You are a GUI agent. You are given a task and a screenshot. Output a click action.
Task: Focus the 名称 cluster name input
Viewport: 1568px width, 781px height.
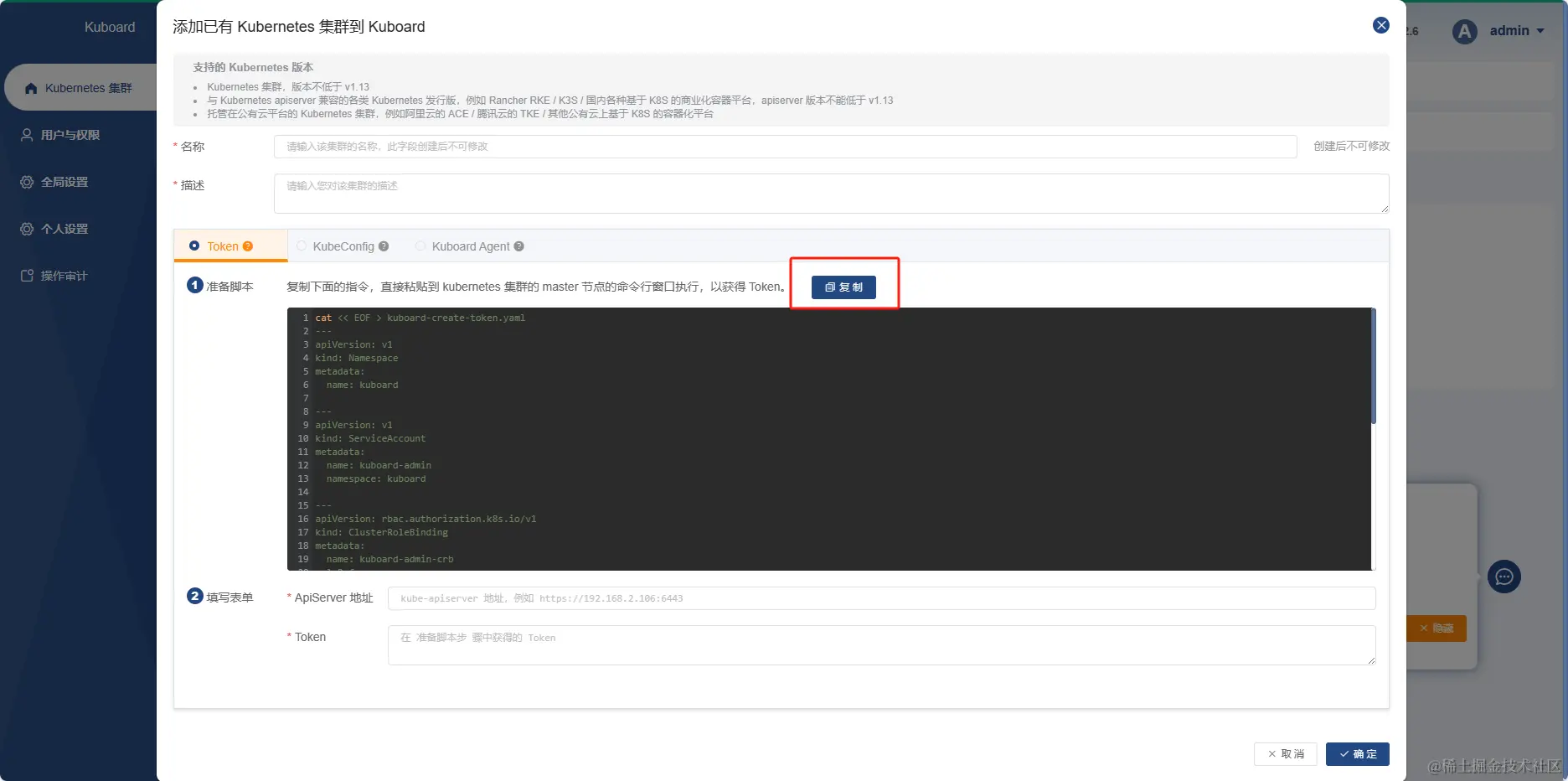786,147
